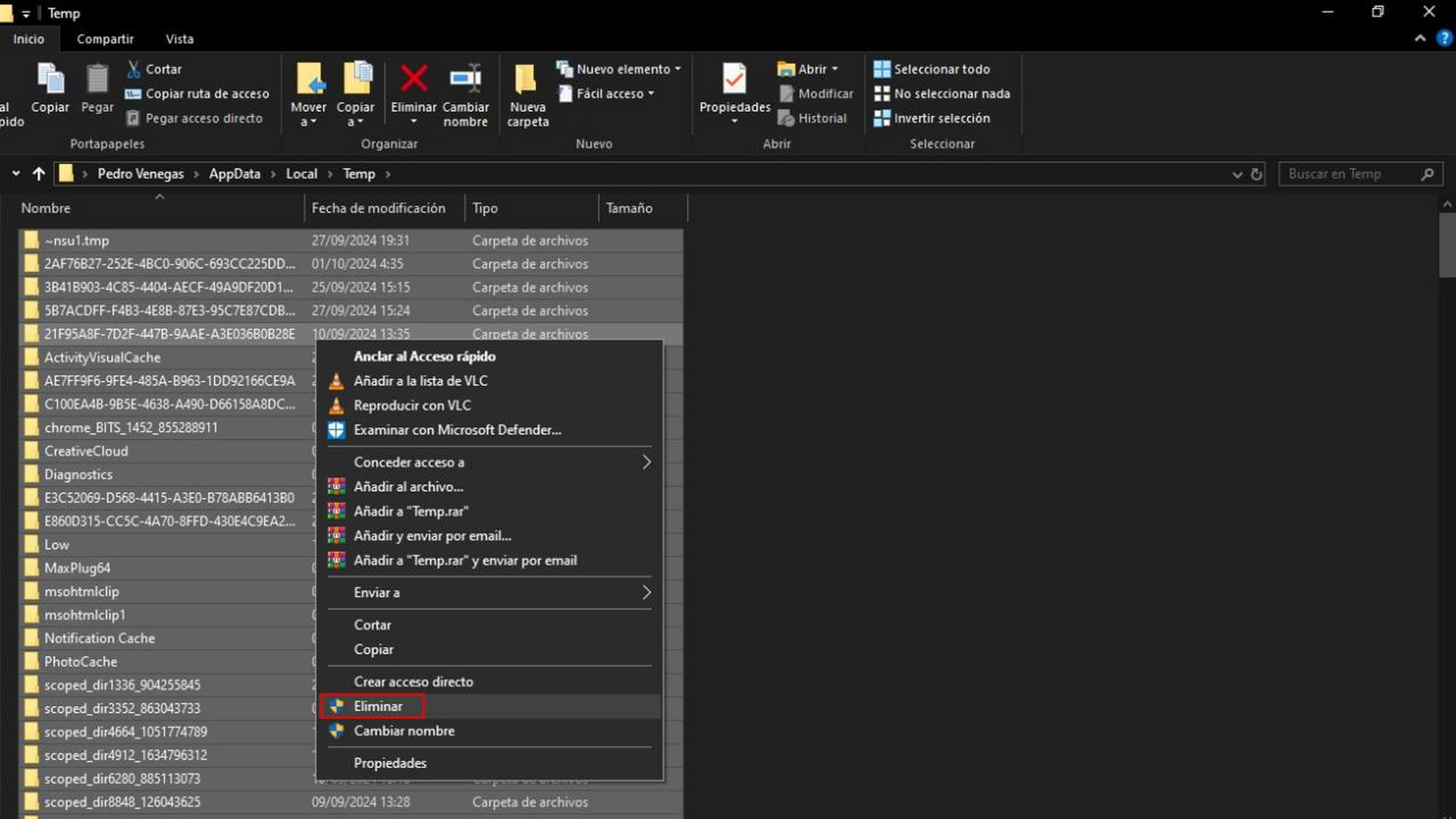This screenshot has height=819, width=1456.
Task: Expand the address bar history dropdown
Action: (1237, 175)
